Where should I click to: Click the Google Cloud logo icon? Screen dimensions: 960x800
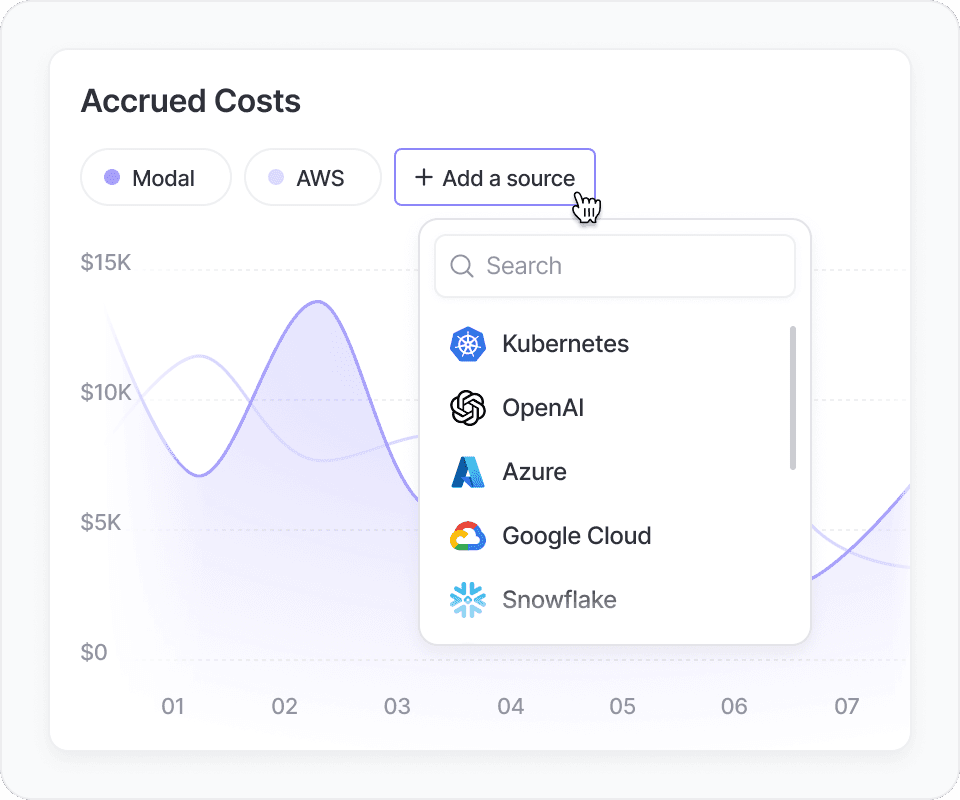(x=468, y=536)
